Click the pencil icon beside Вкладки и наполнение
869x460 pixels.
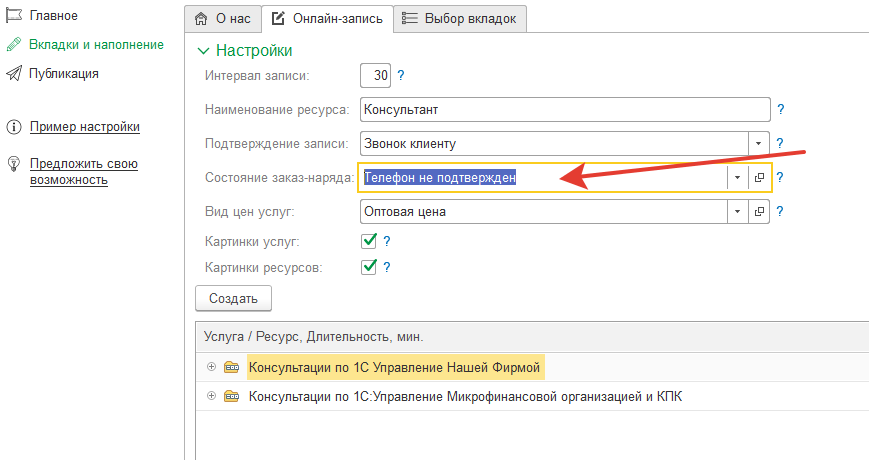14,45
